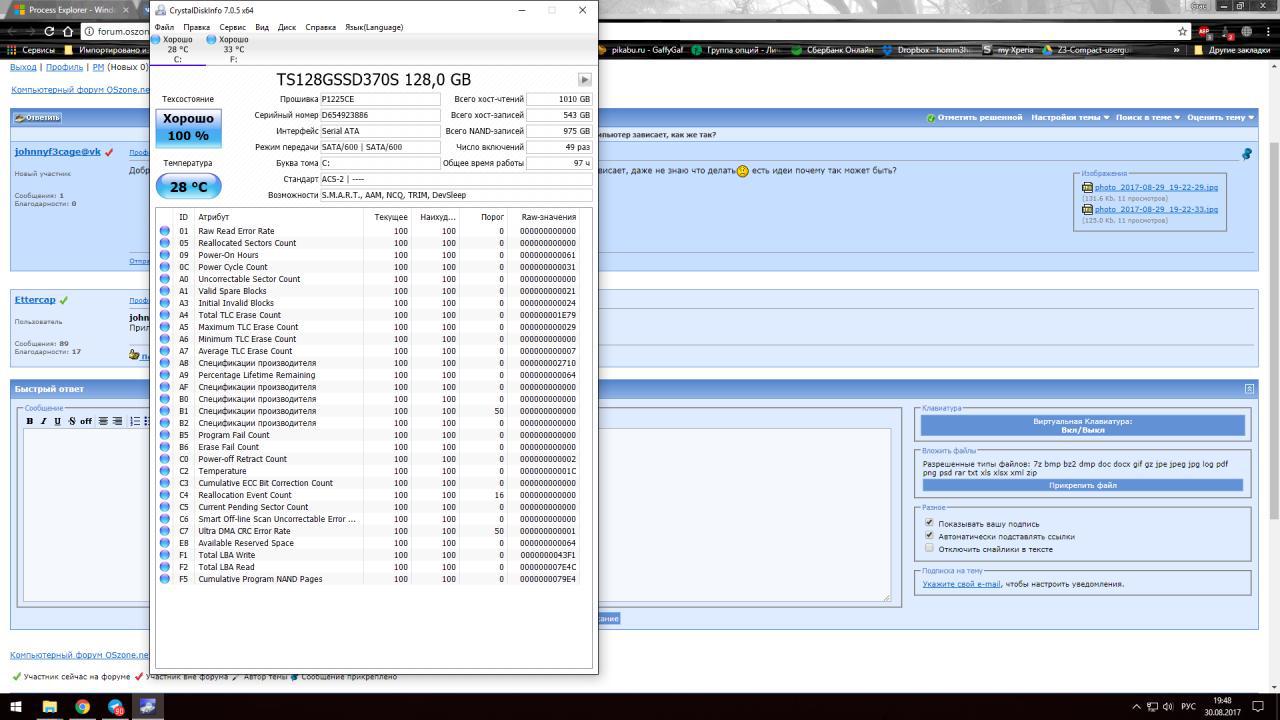Click the system tray volume icon
Viewport: 1280px width, 720px height.
[x=1167, y=707]
